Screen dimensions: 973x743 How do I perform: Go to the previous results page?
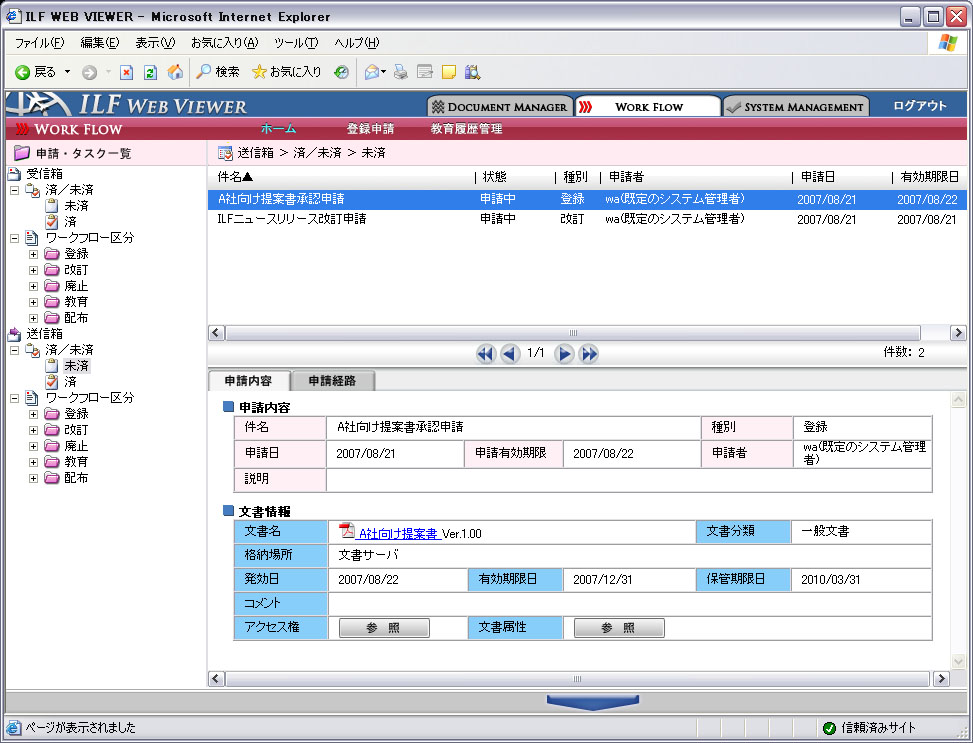(x=510, y=354)
